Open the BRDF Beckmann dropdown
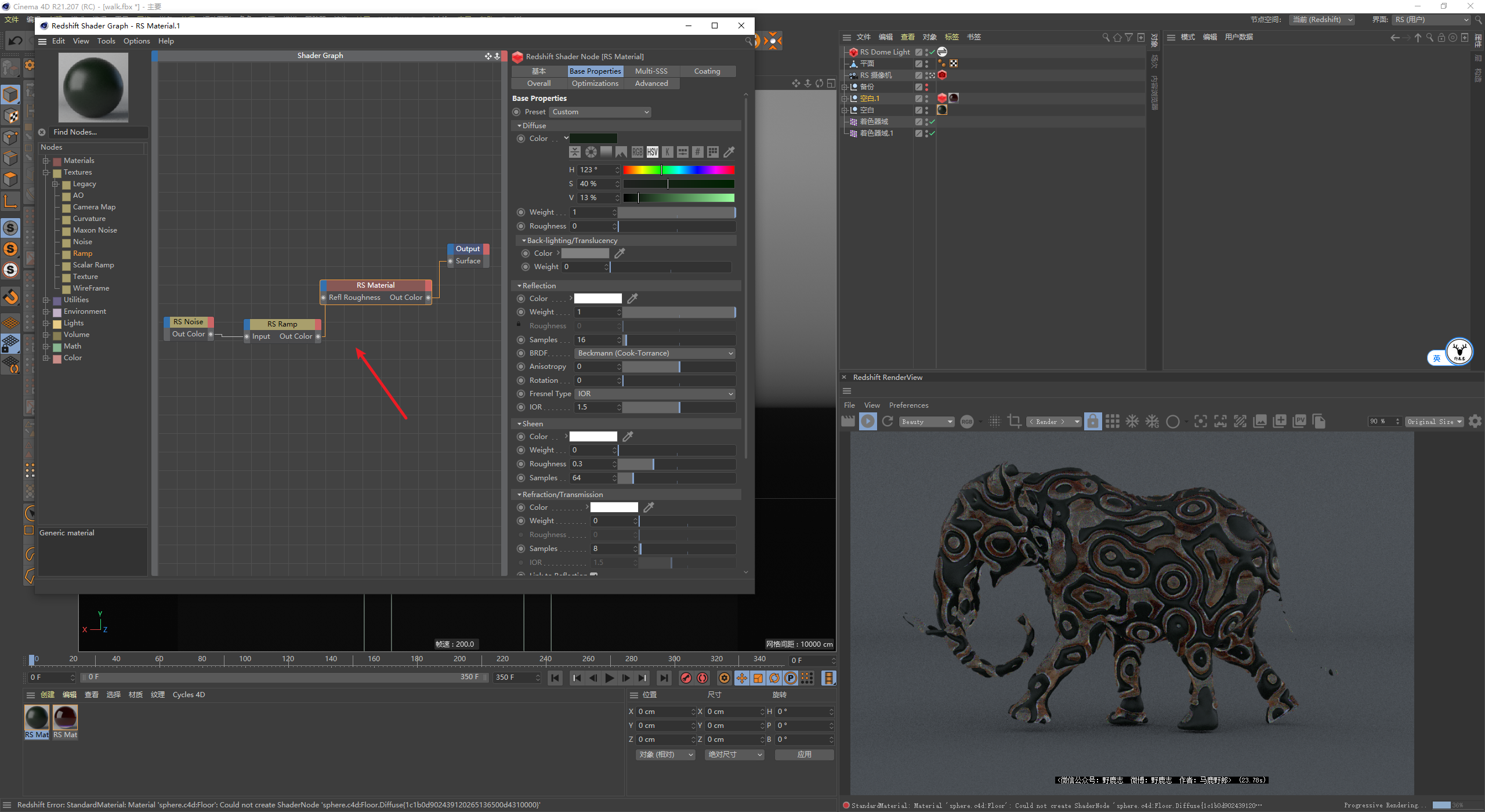Image resolution: width=1485 pixels, height=812 pixels. (x=655, y=353)
